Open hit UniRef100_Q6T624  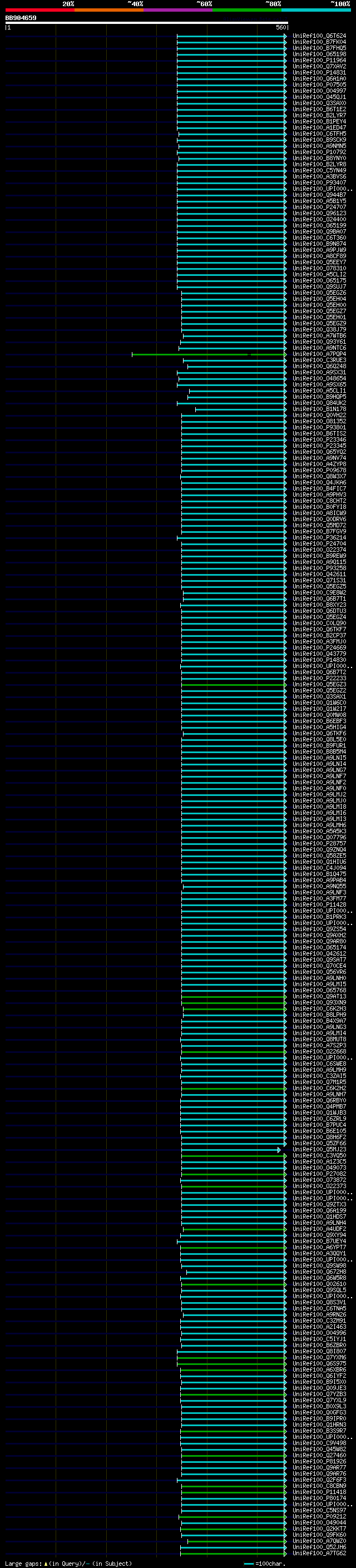point(319,36)
